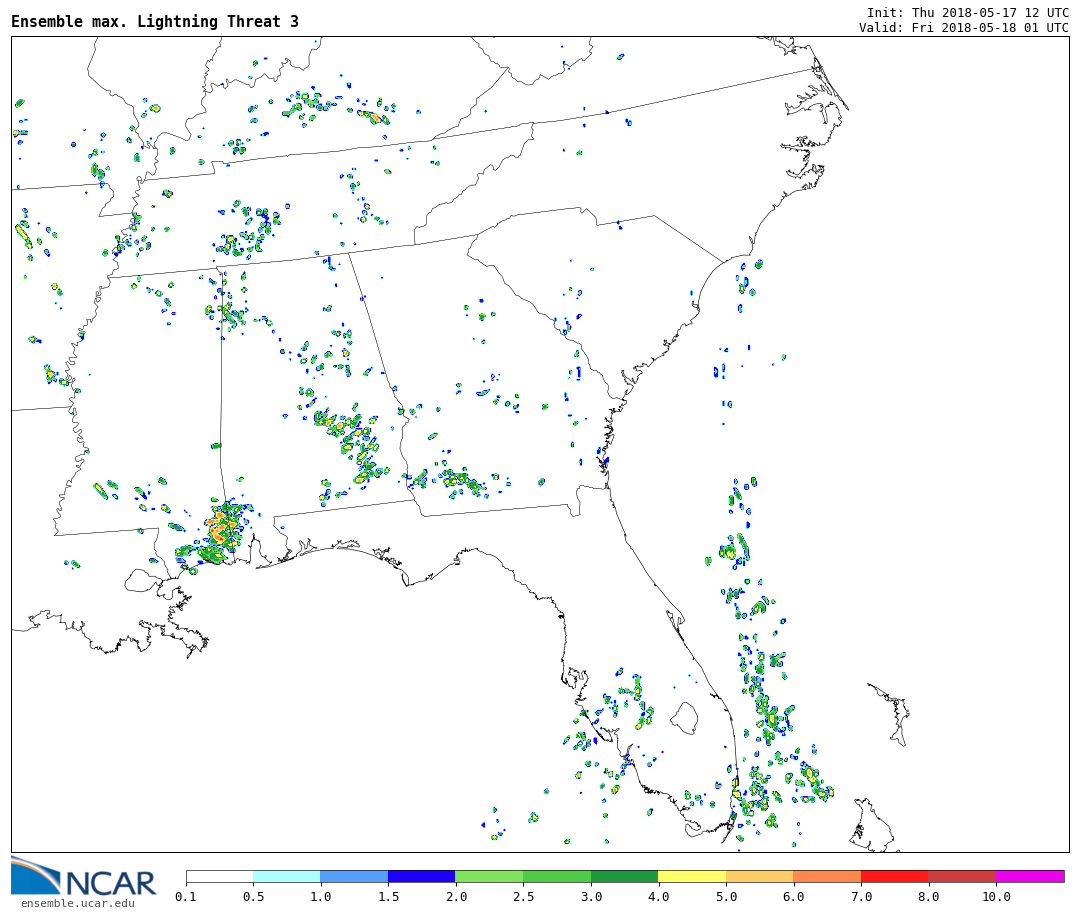This screenshot has width=1080, height=915.
Task: Open the ensemble.ucar.edu link
Action: click(77, 903)
